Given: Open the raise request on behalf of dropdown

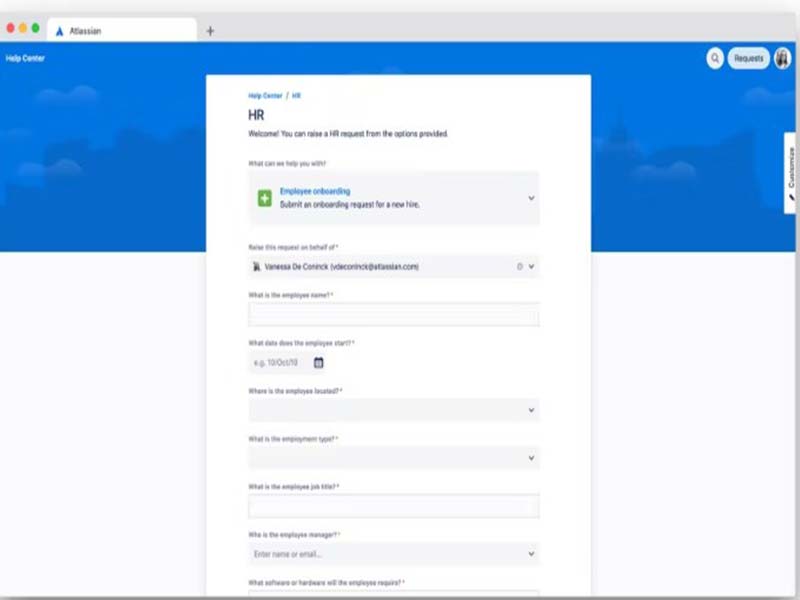Looking at the screenshot, I should pos(533,266).
